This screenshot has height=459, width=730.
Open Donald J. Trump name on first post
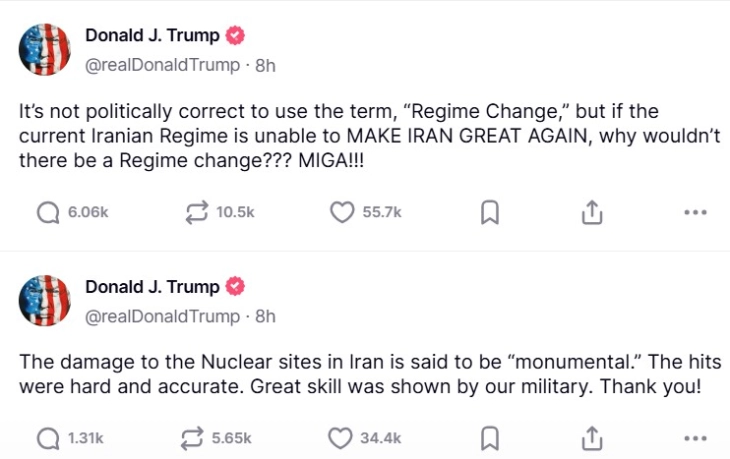click(x=152, y=36)
